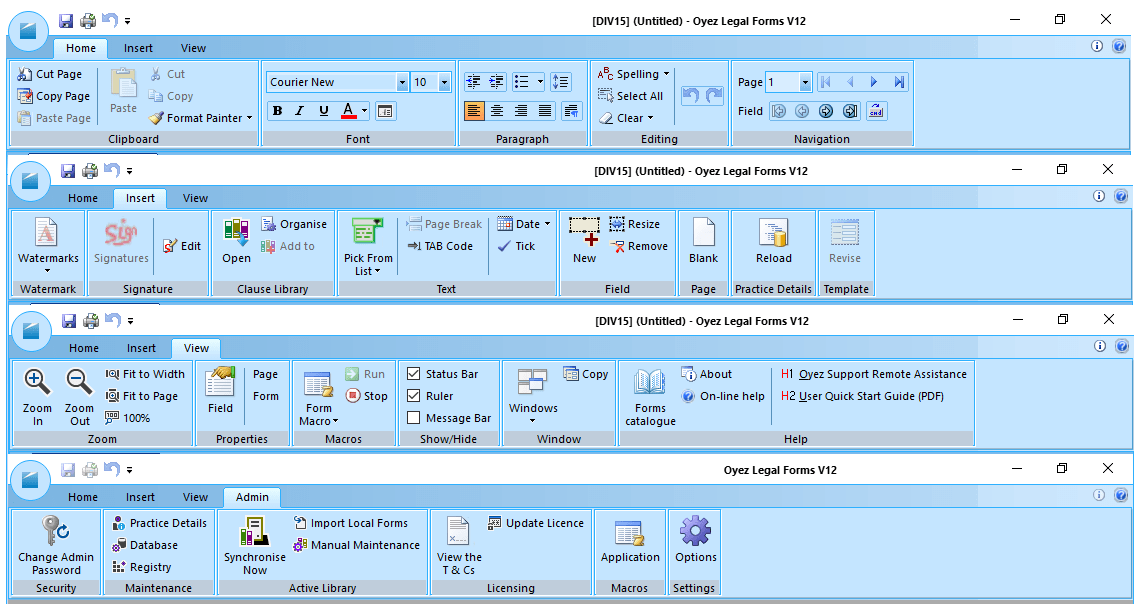Open the Clause Library Open icon

[236, 233]
